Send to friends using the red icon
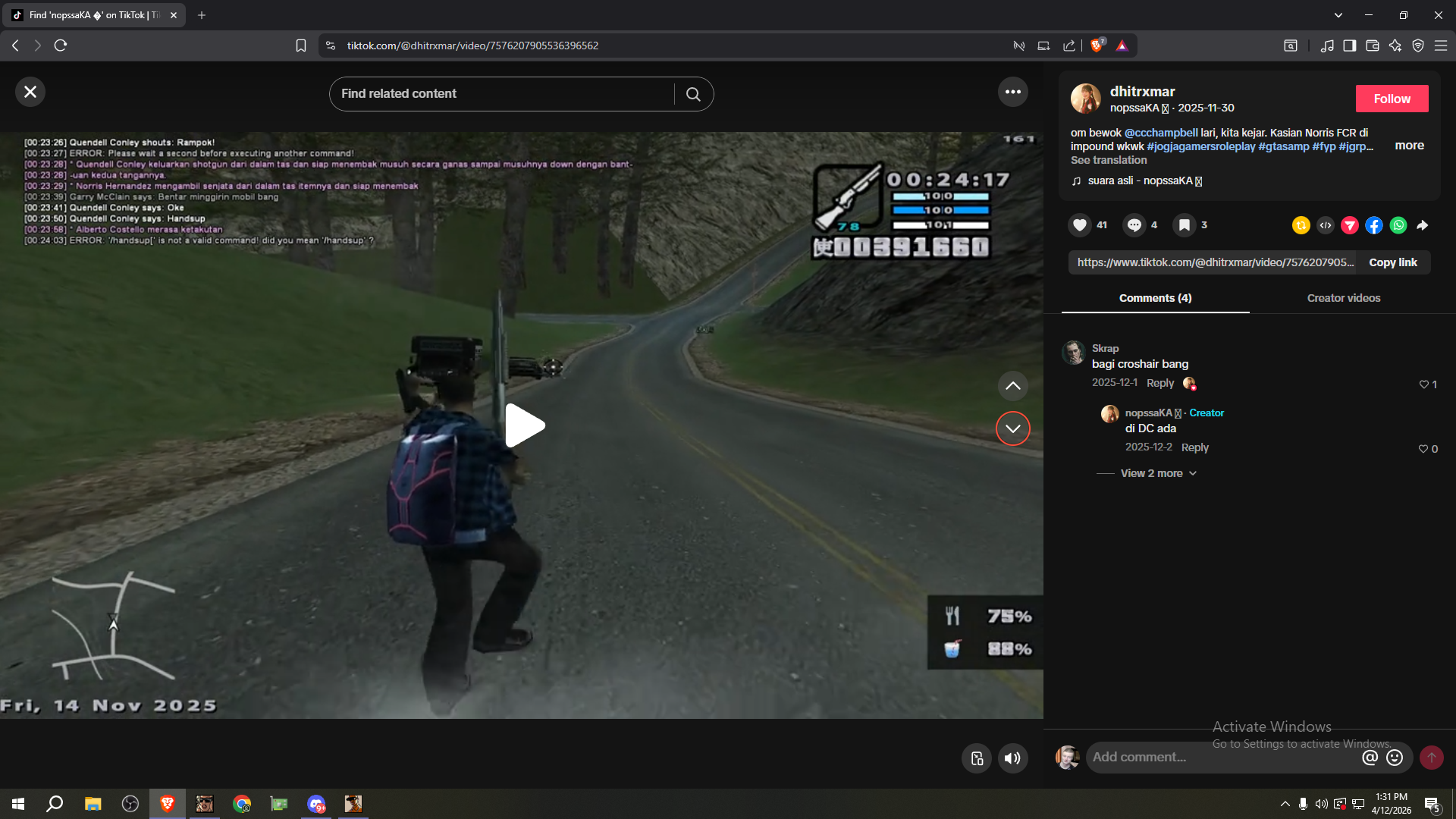 1350,225
